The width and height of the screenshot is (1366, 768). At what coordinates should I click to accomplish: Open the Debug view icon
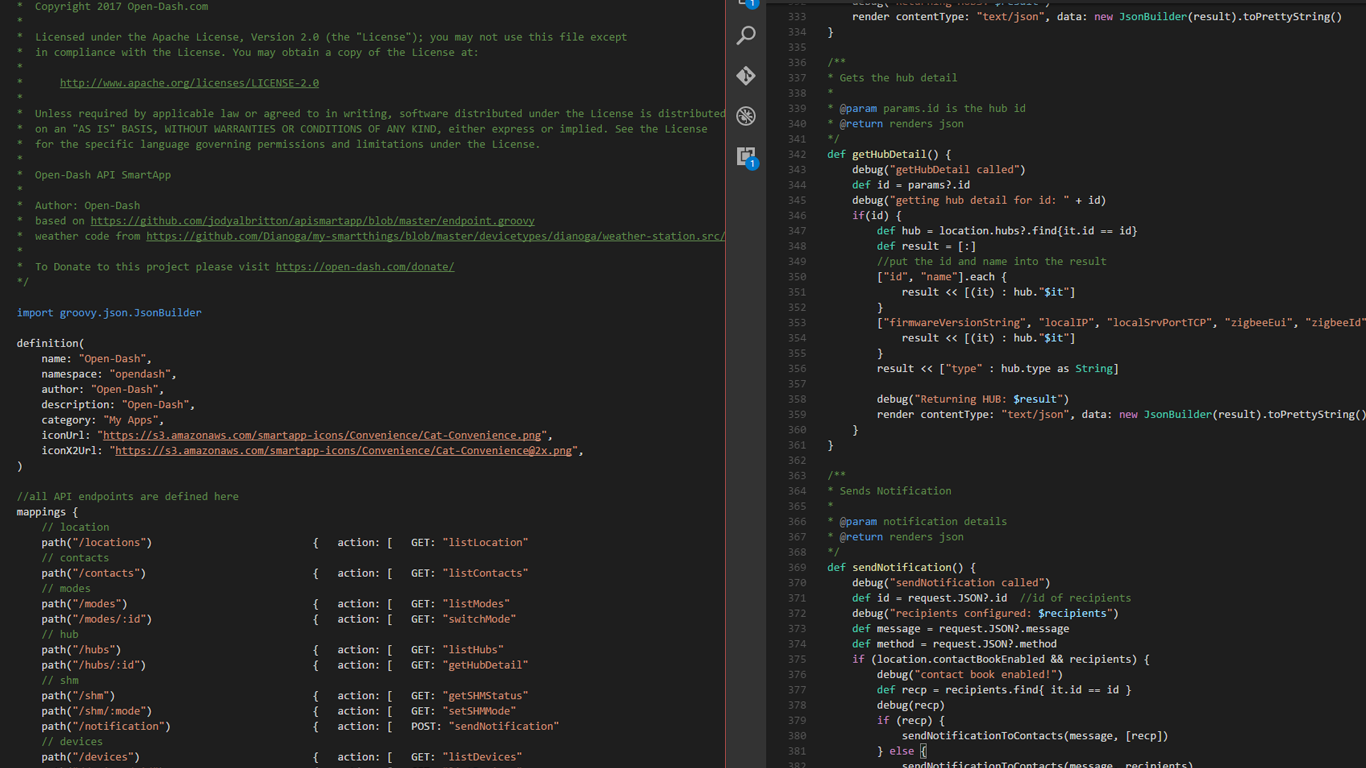pos(746,116)
